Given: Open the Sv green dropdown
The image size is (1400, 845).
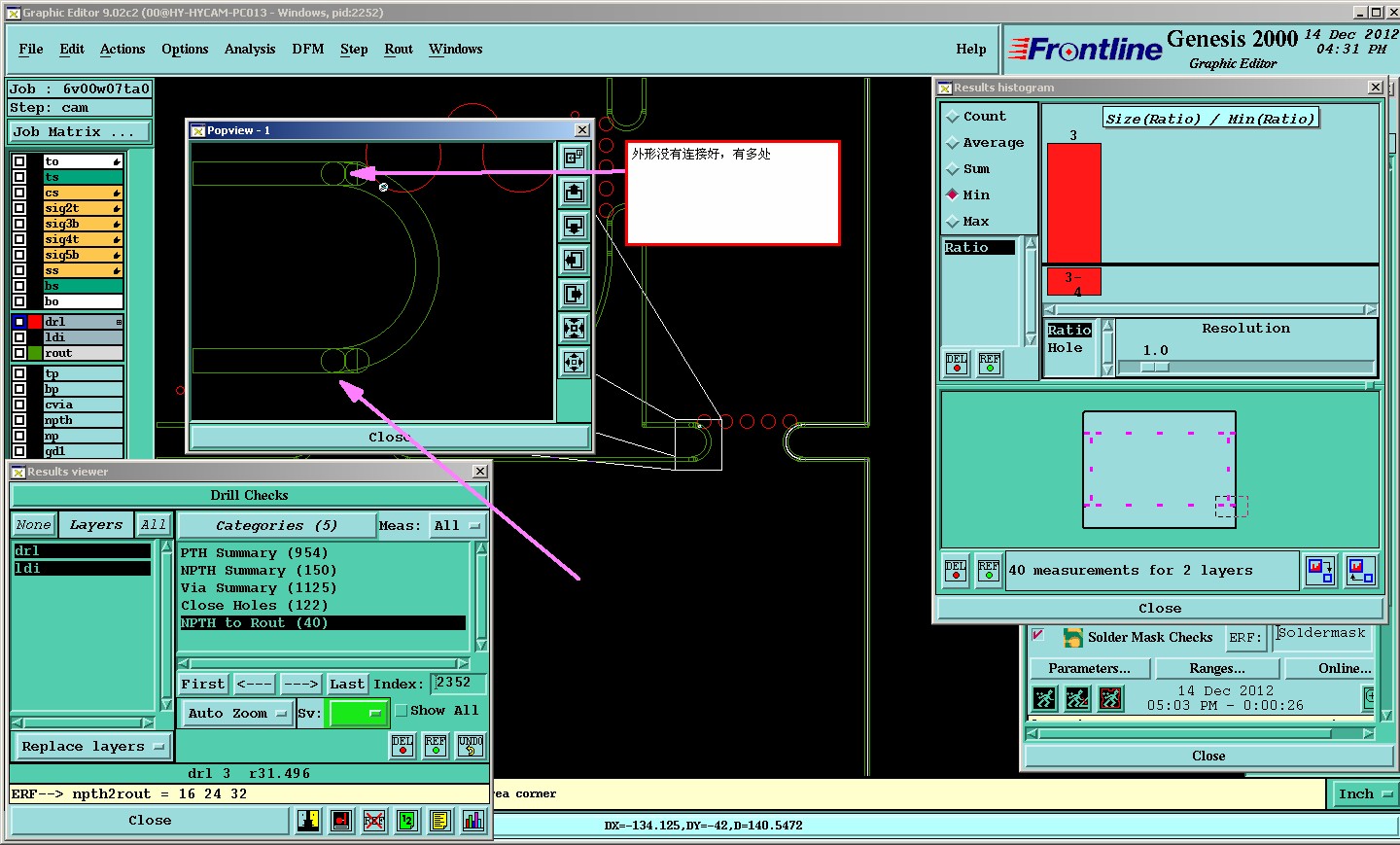Looking at the screenshot, I should click(x=359, y=714).
